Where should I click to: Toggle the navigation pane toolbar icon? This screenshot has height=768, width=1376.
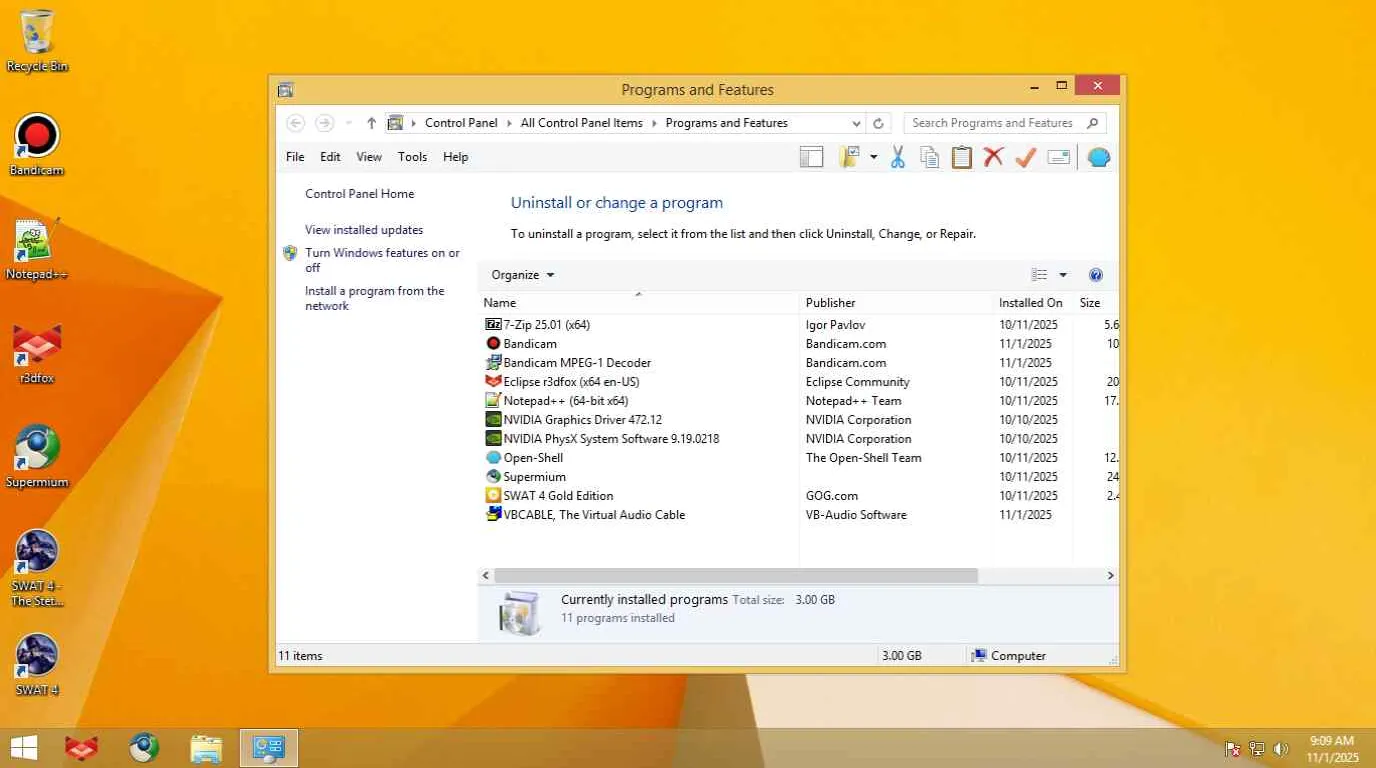click(x=811, y=157)
